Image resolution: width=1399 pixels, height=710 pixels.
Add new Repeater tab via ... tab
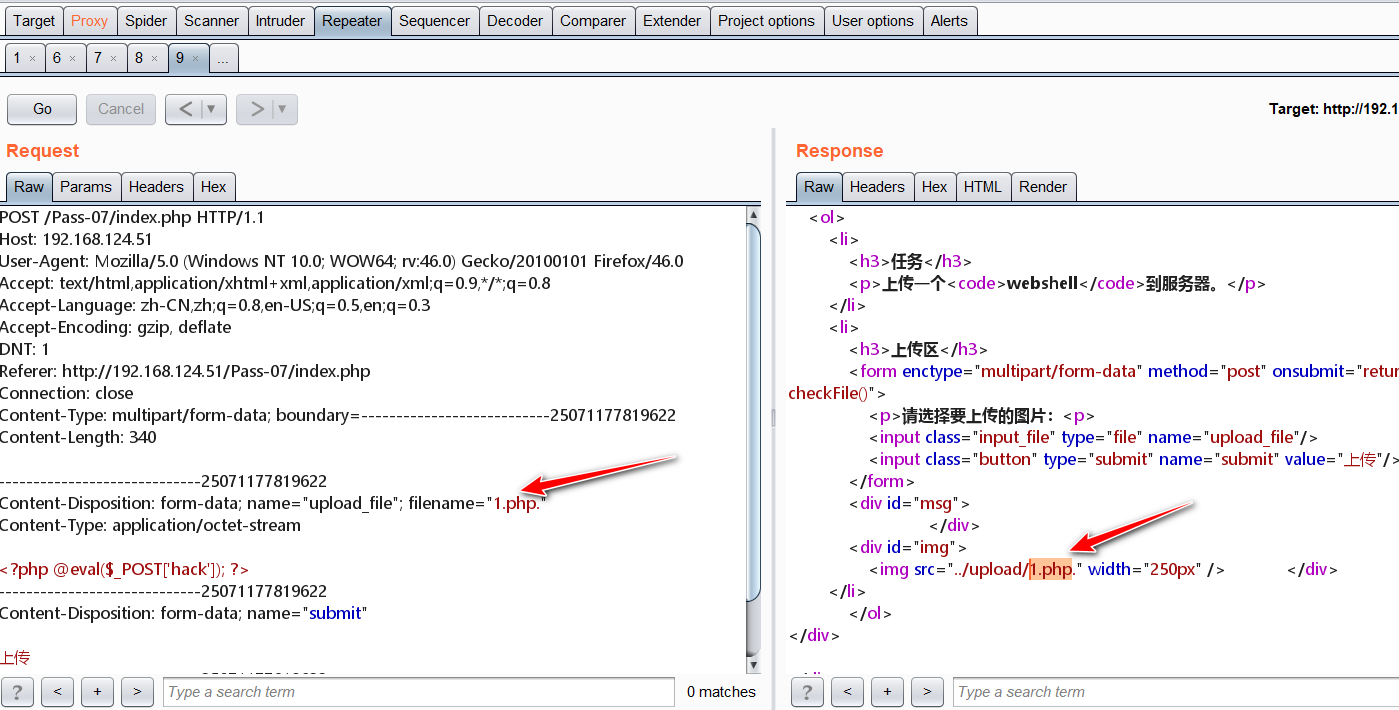point(222,58)
